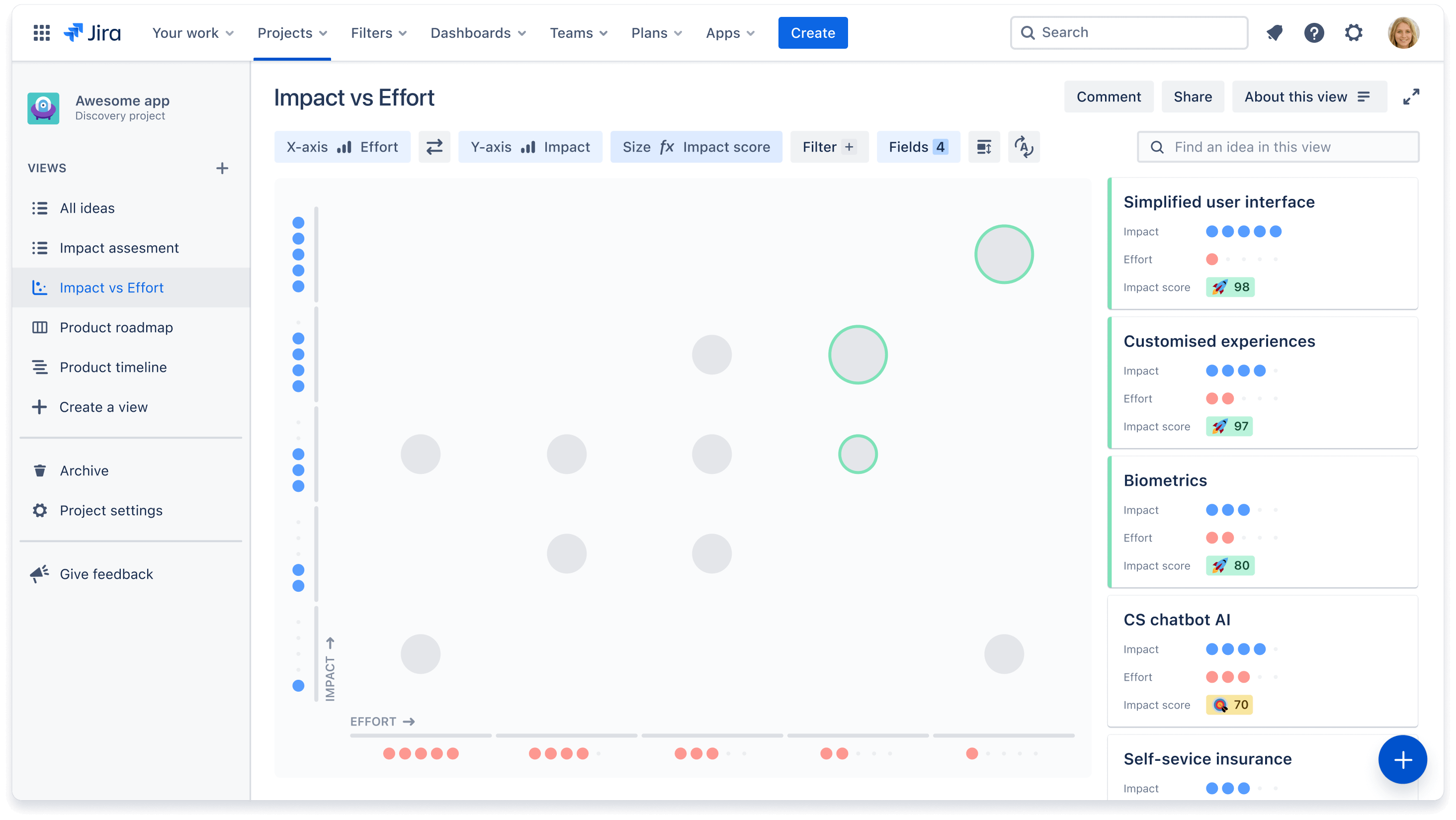Click the swap axes icon

coord(434,147)
